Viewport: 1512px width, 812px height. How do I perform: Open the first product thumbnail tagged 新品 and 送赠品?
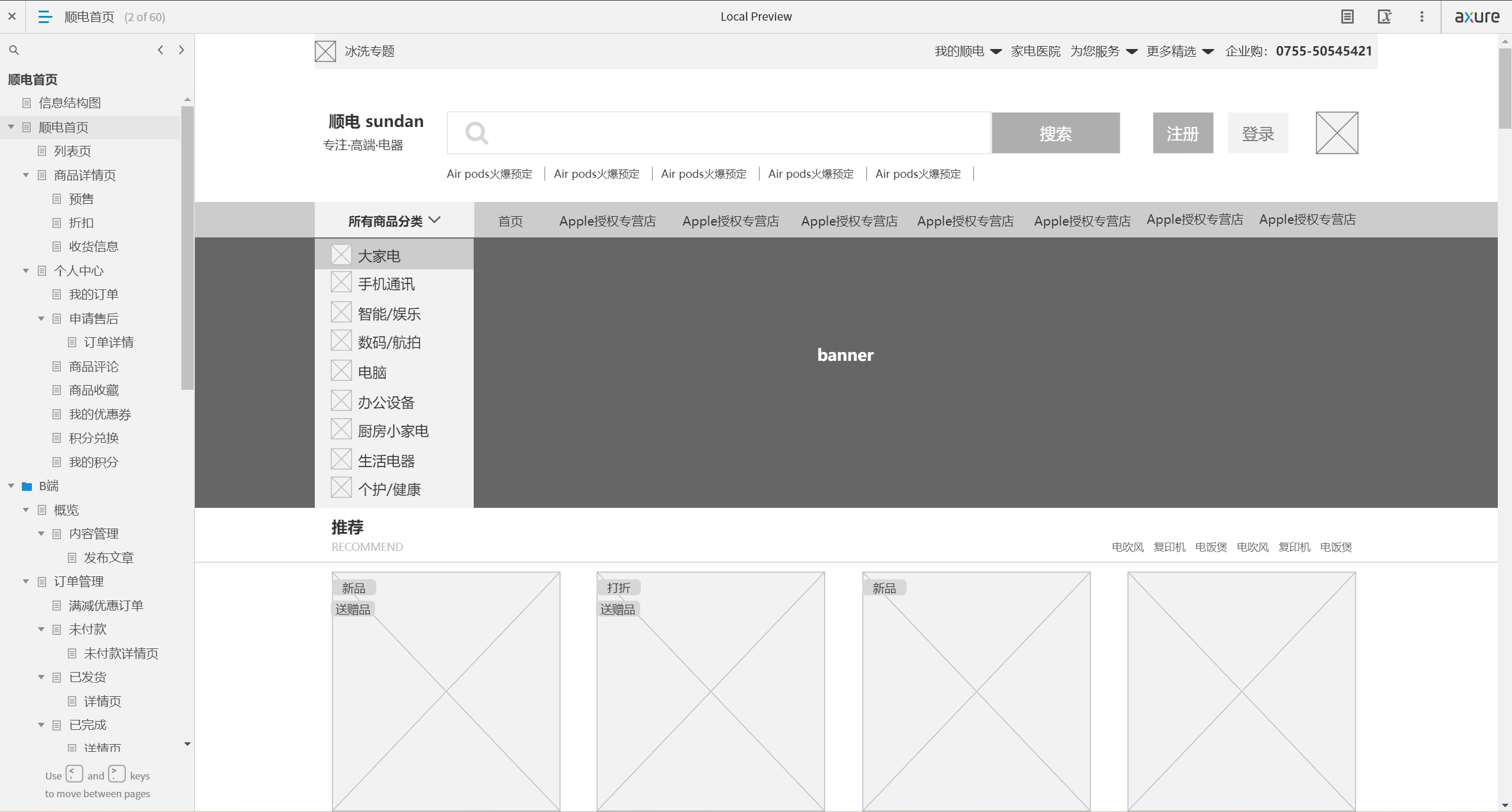[446, 691]
